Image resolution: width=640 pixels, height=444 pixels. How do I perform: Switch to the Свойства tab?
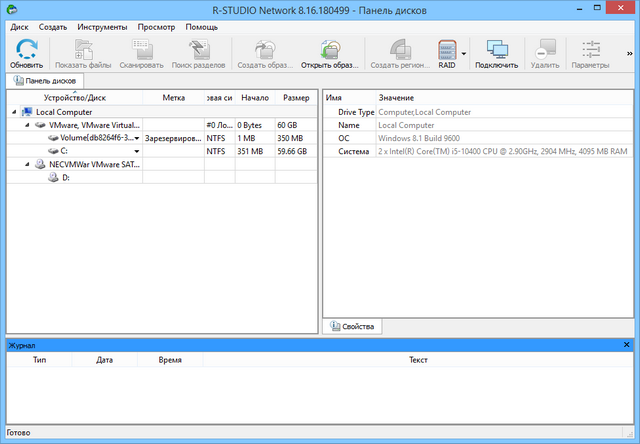pyautogui.click(x=352, y=326)
